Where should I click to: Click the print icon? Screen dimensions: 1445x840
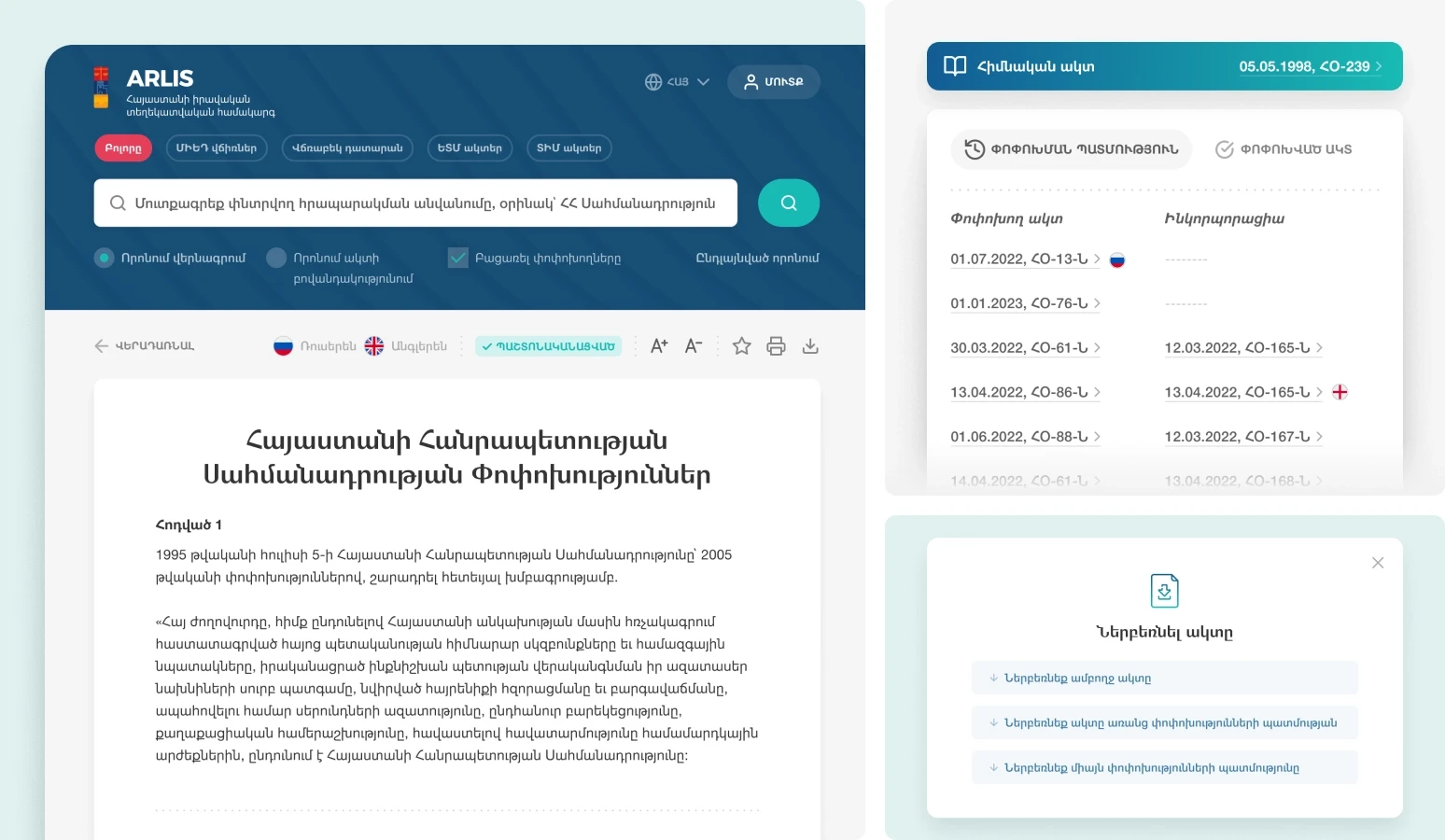776,346
